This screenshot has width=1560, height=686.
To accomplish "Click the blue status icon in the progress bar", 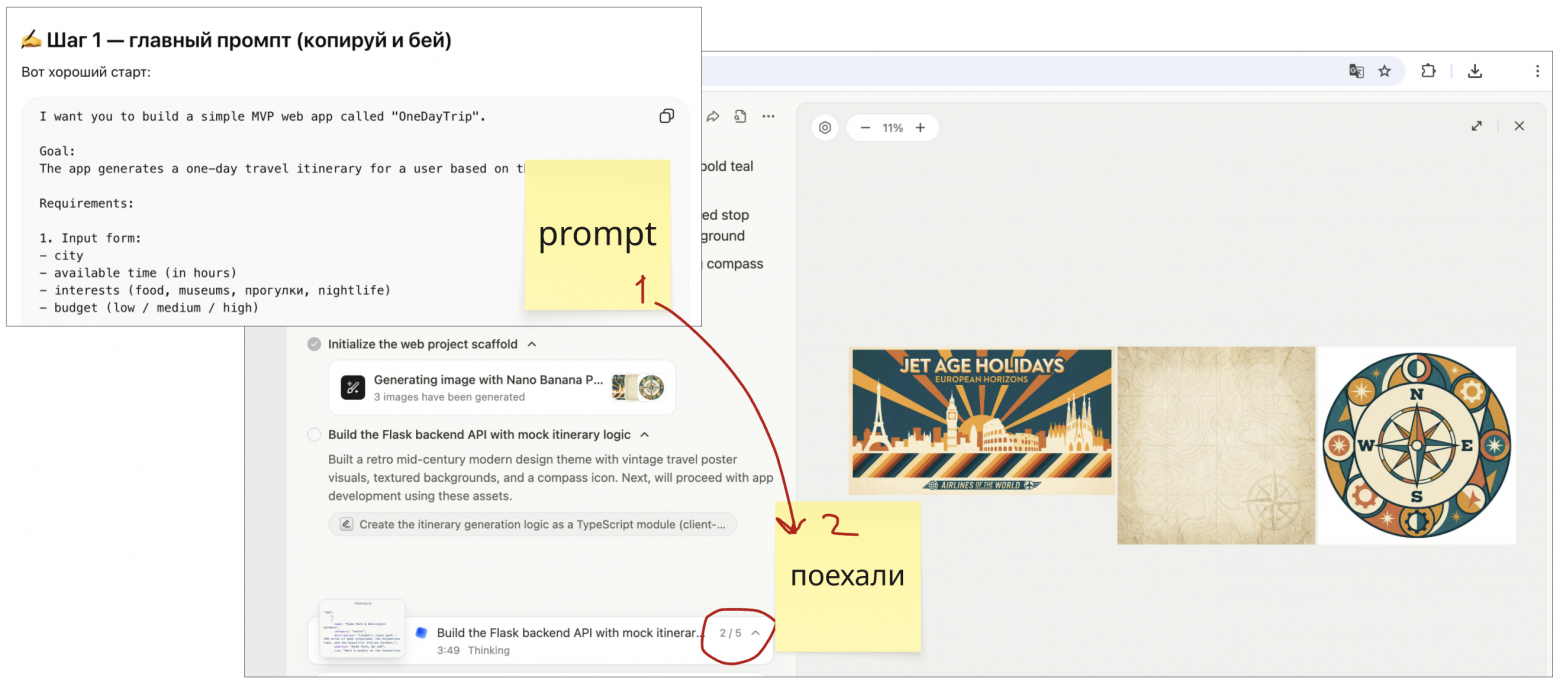I will click(x=421, y=632).
